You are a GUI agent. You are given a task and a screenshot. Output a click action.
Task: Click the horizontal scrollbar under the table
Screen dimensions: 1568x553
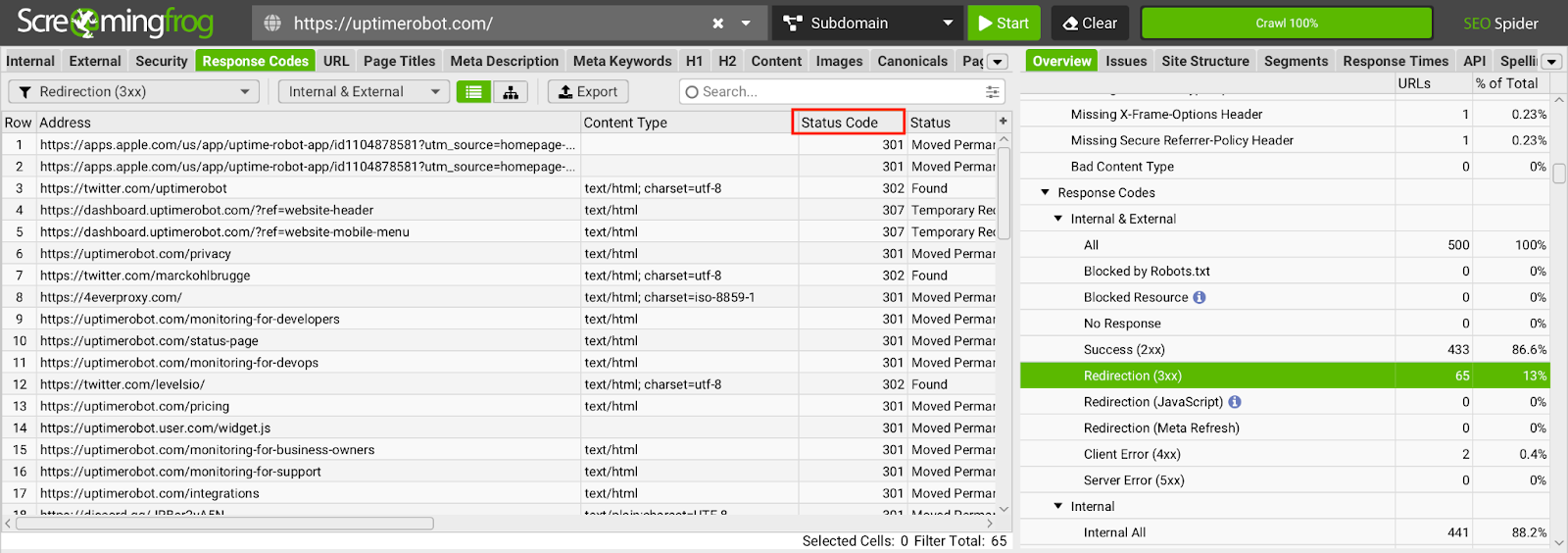224,524
